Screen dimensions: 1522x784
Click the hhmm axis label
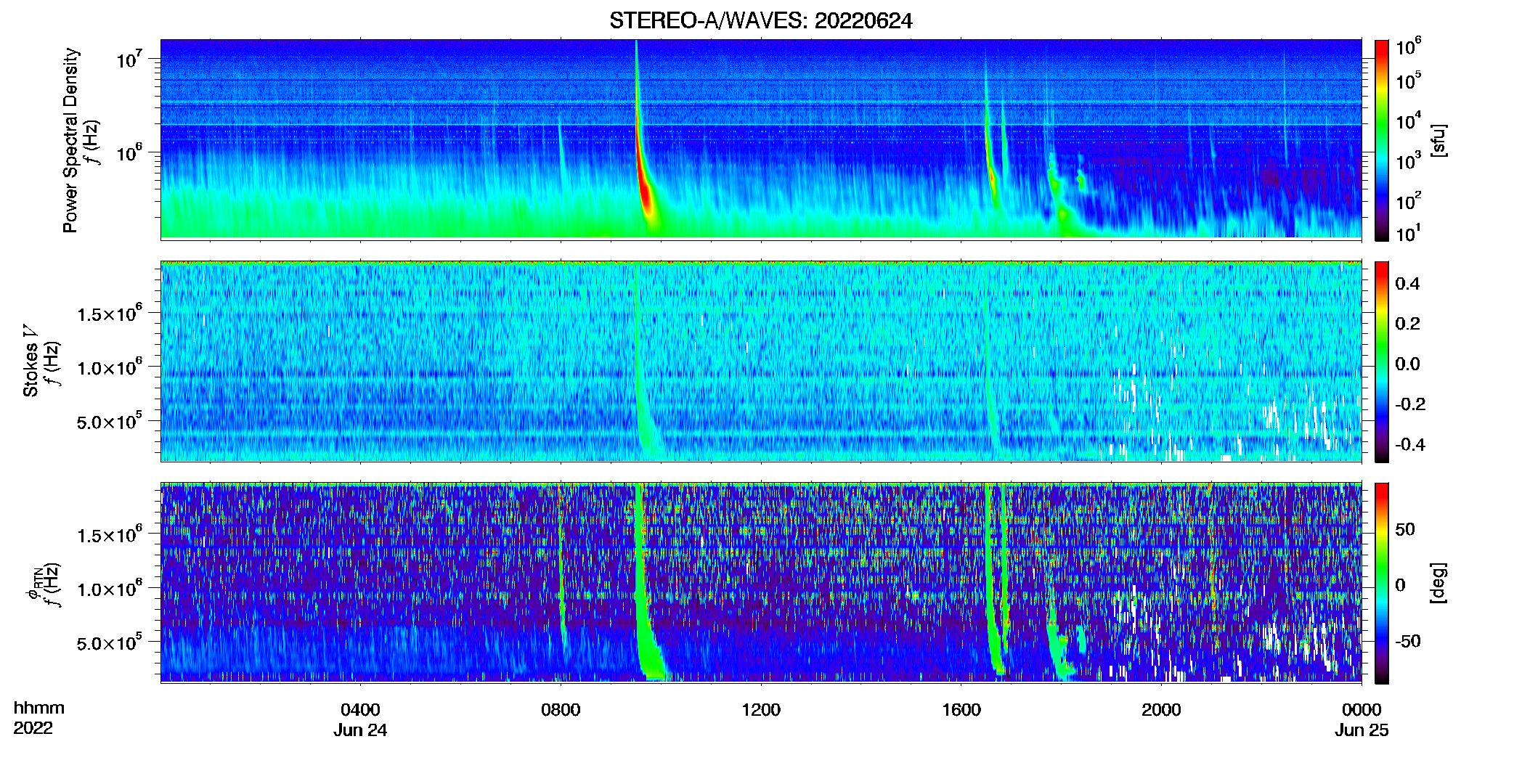coord(38,708)
